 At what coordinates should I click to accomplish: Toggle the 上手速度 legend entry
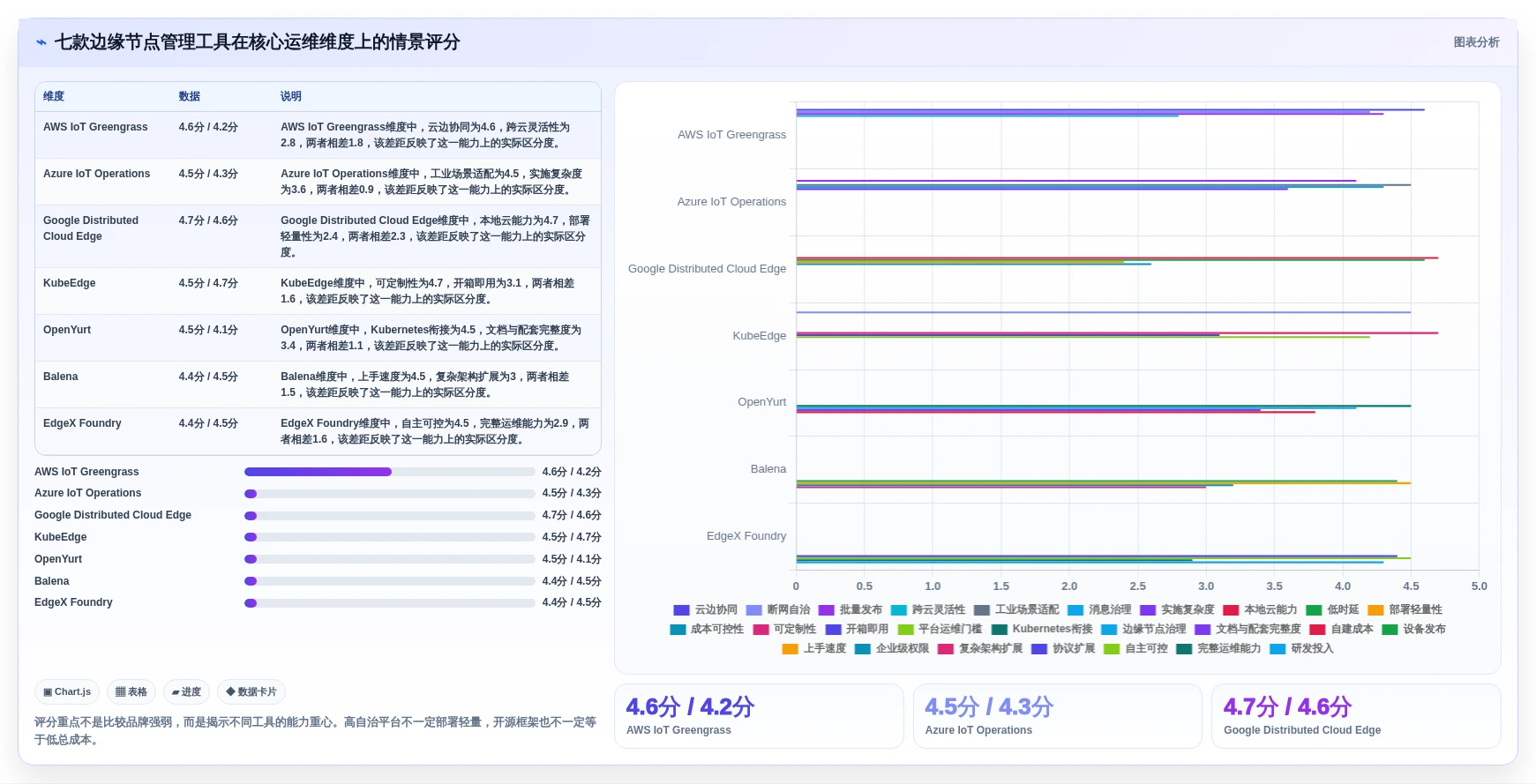pyautogui.click(x=813, y=648)
